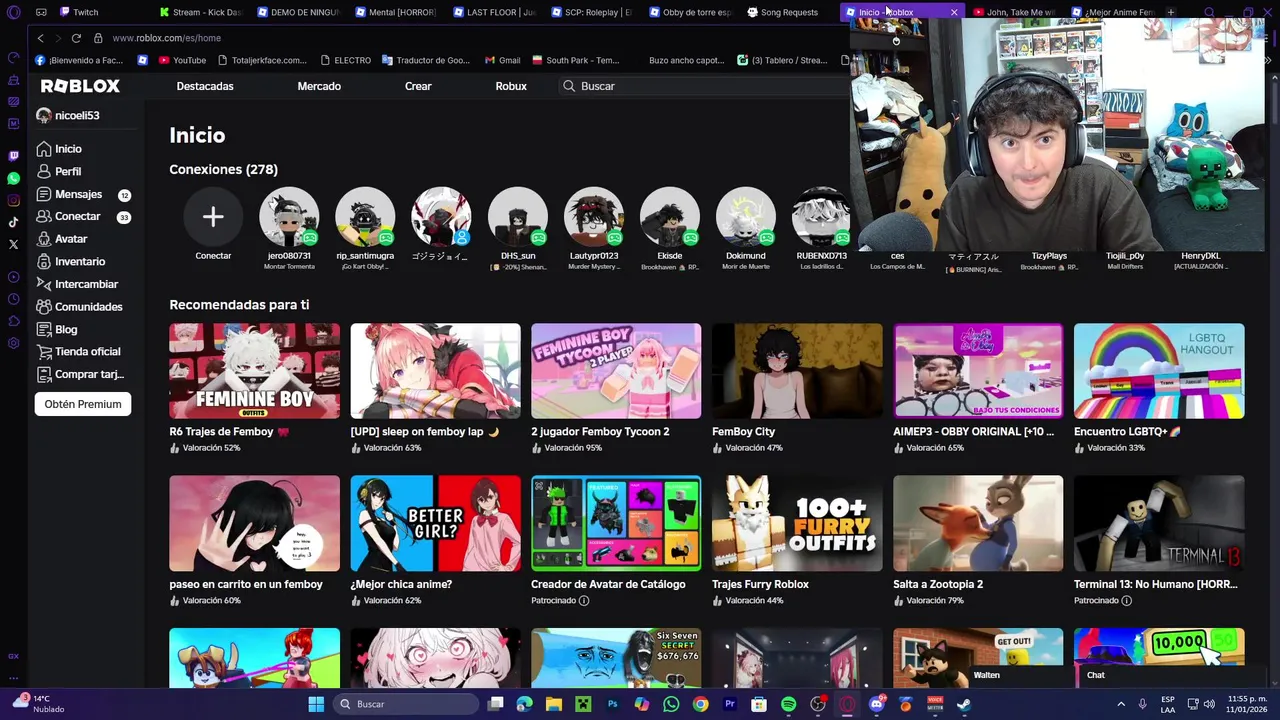This screenshot has height=720, width=1280.
Task: Open DHS_sun connection avatar
Action: coord(518,217)
